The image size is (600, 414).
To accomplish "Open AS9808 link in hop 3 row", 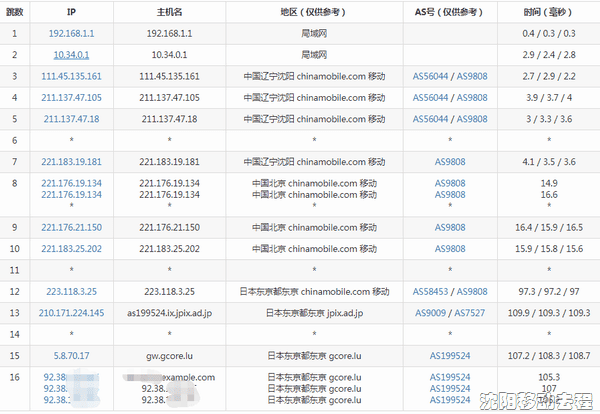I will click(472, 77).
